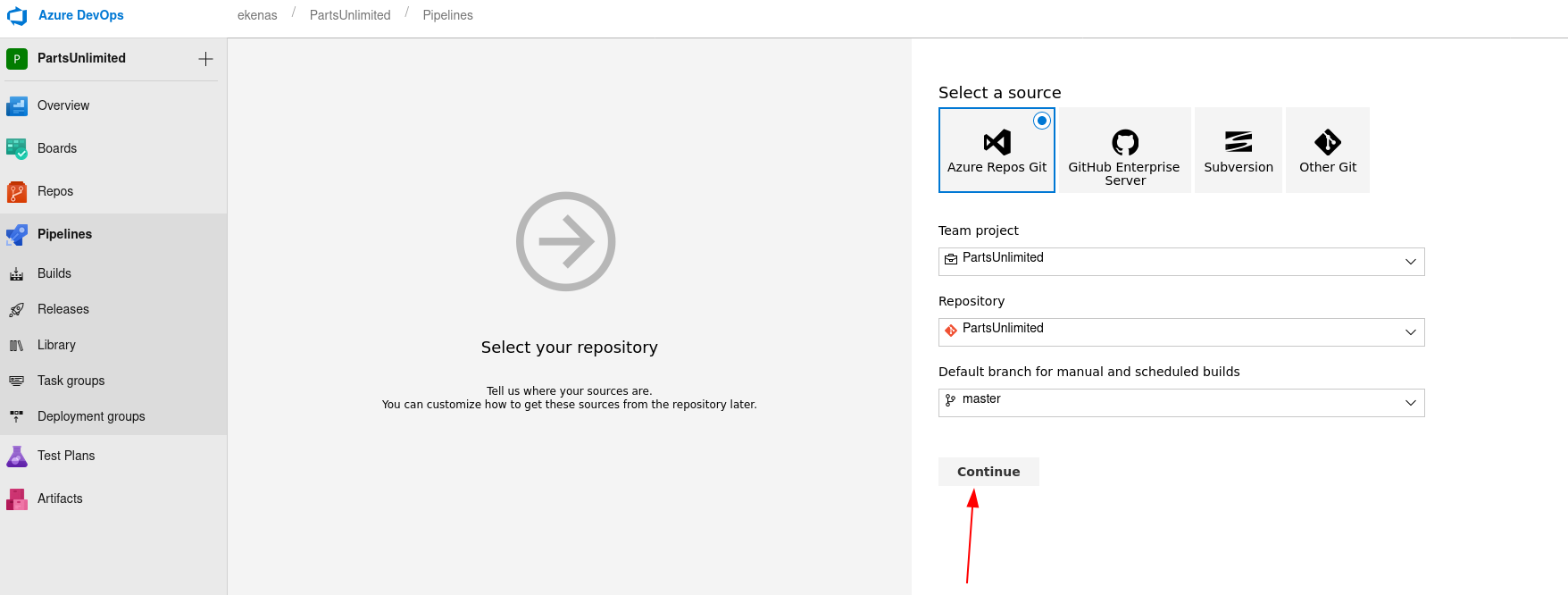Open Deployment groups in the sidebar
The image size is (1568, 595).
click(x=91, y=416)
